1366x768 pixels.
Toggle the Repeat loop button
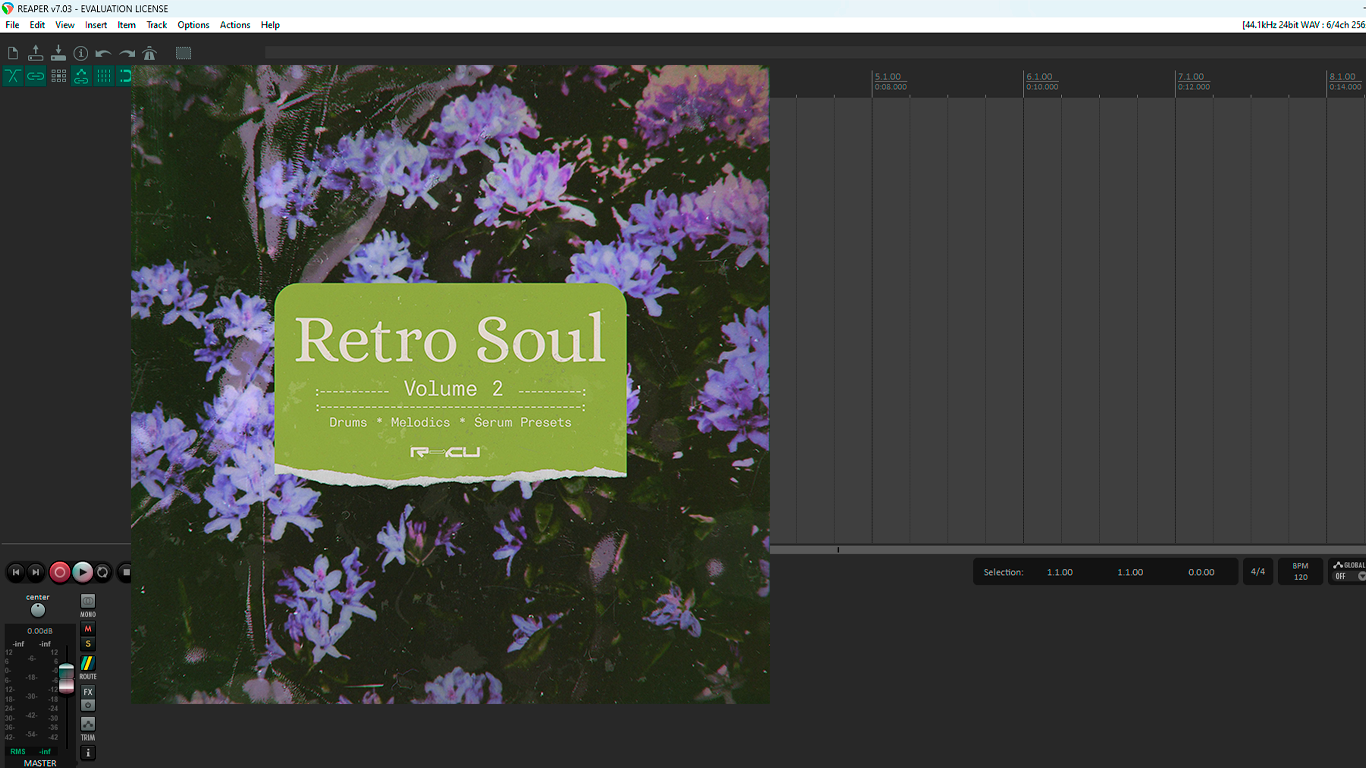(x=103, y=572)
